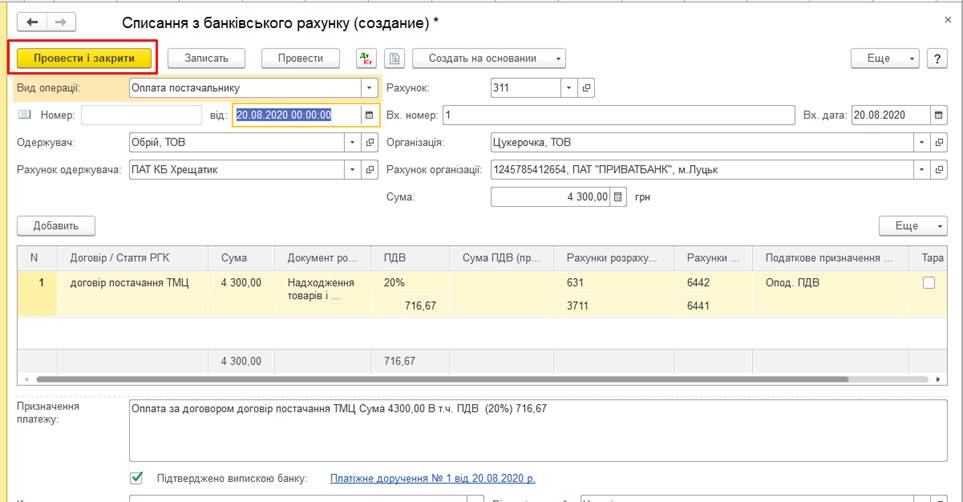The height and width of the screenshot is (502, 963).
Task: Click the back navigation arrow
Action: [x=33, y=21]
